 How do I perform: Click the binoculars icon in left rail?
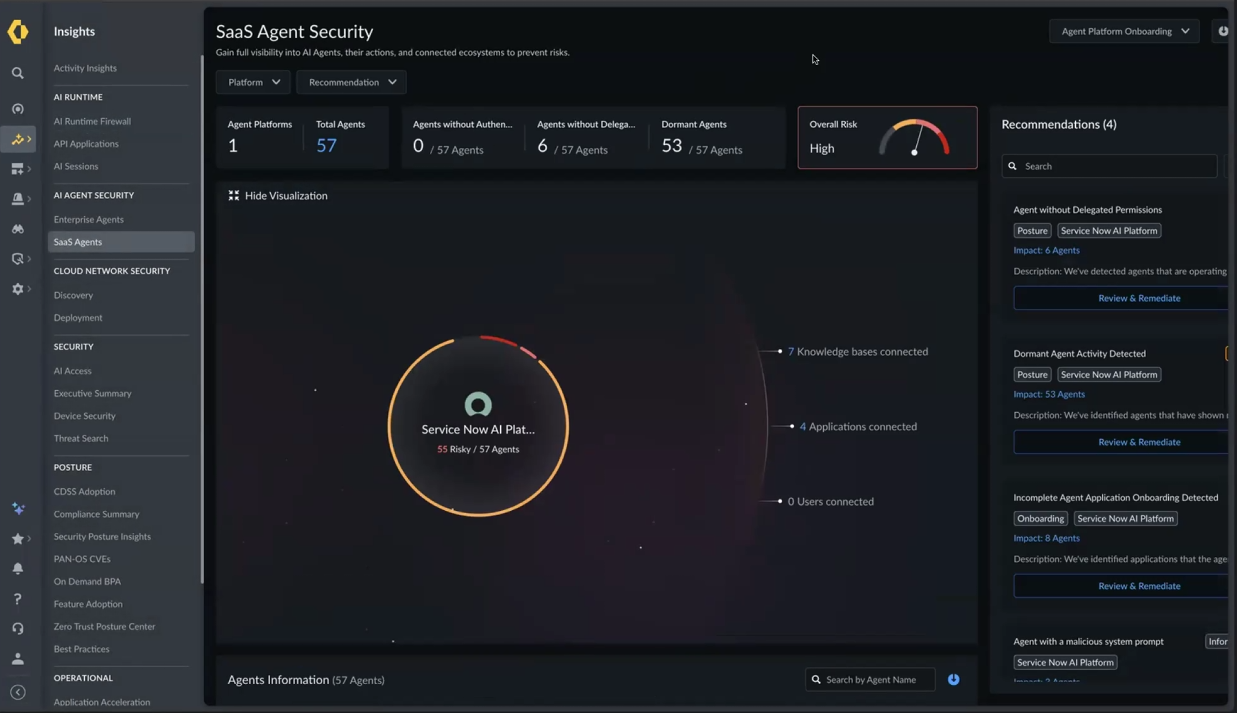pos(18,229)
